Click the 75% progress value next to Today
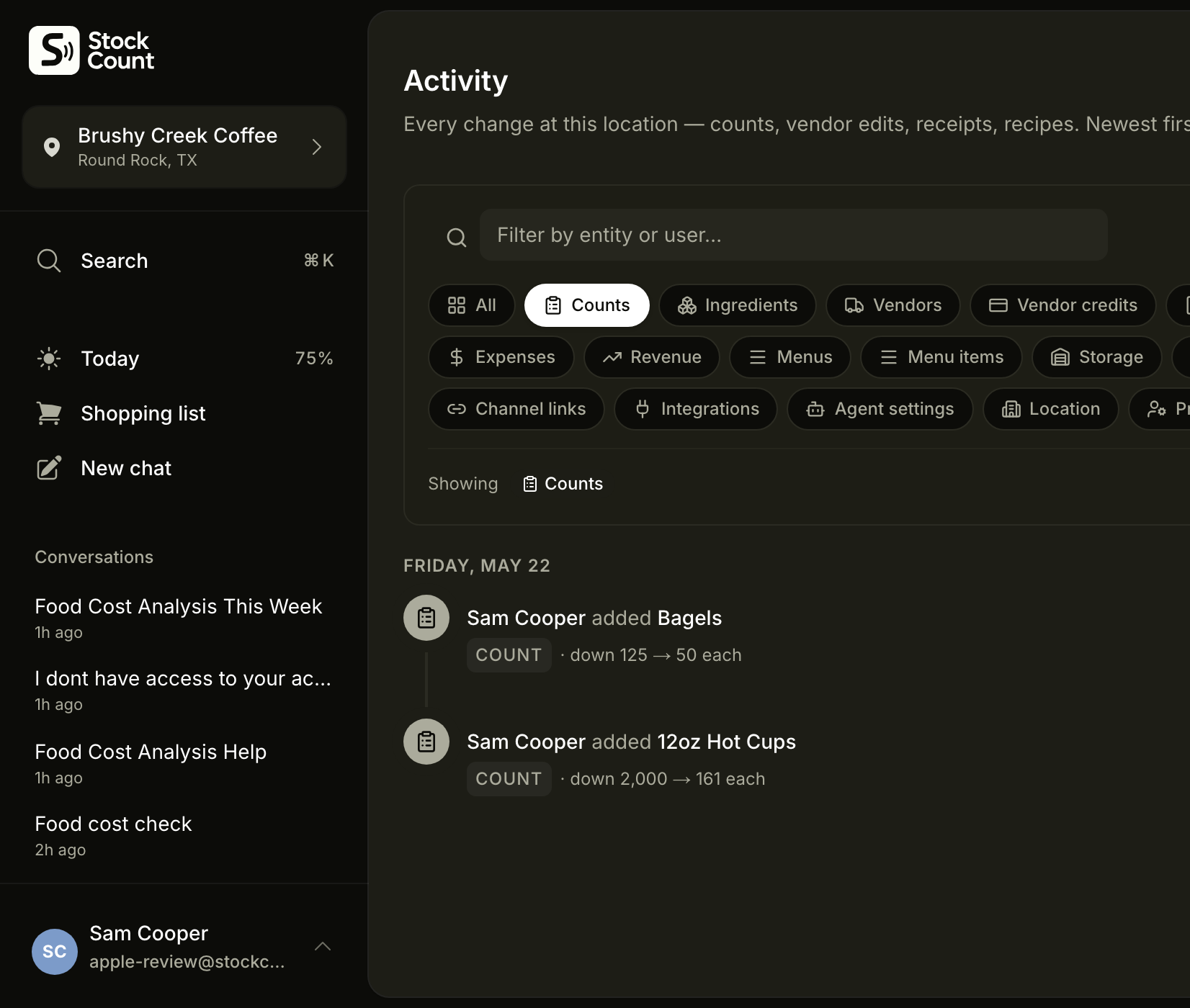 (314, 359)
